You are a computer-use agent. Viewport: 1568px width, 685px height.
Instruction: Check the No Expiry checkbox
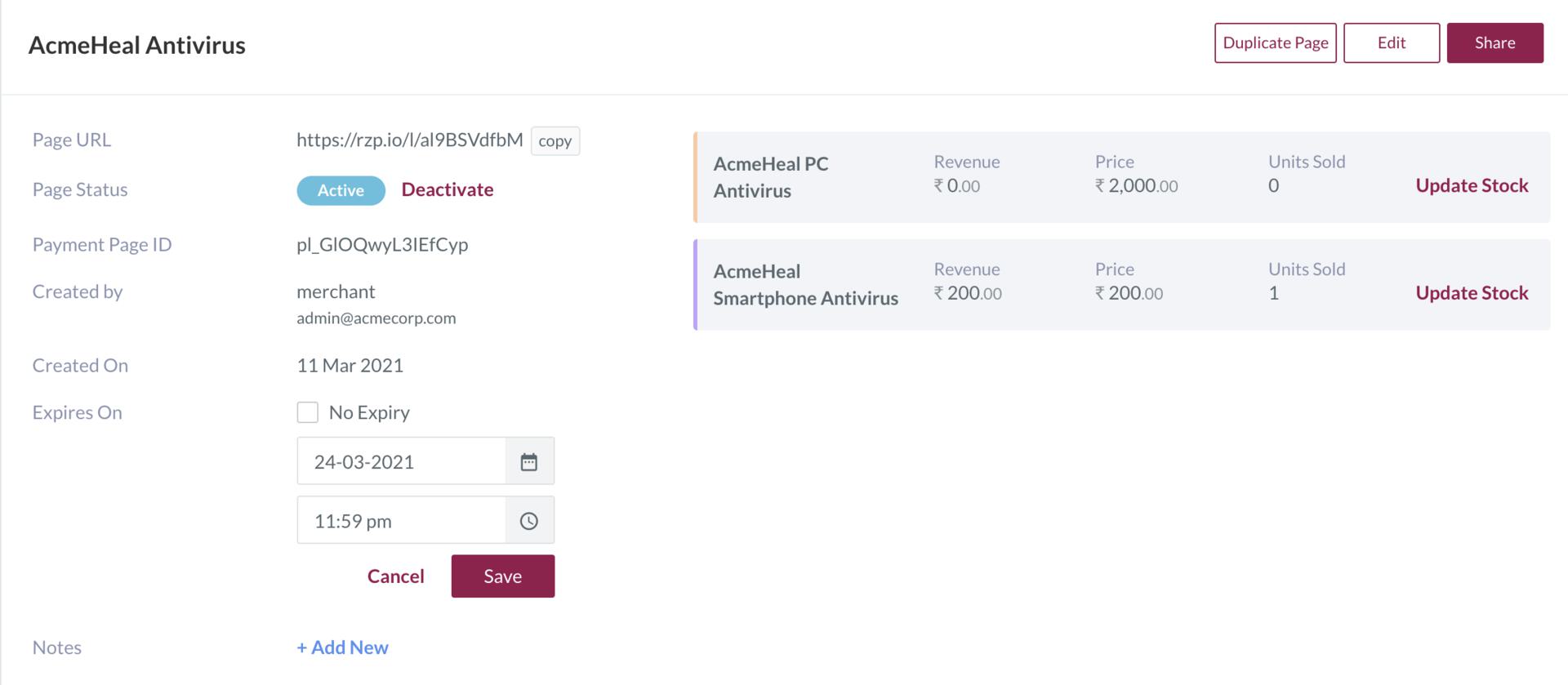pyautogui.click(x=308, y=412)
